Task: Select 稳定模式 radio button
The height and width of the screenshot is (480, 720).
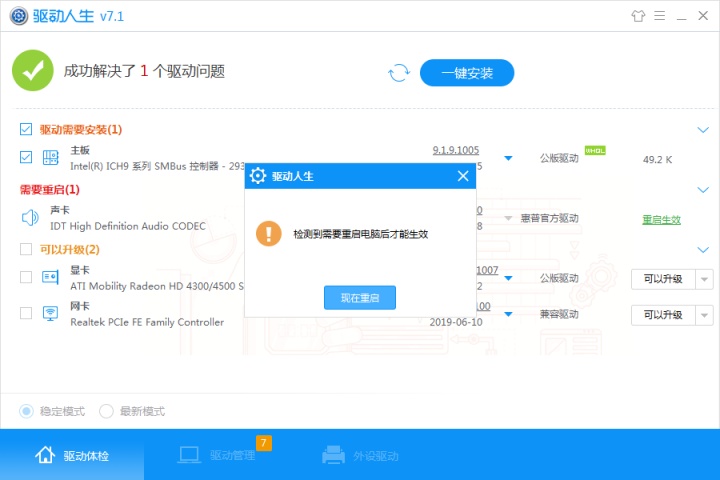Action: click(26, 411)
